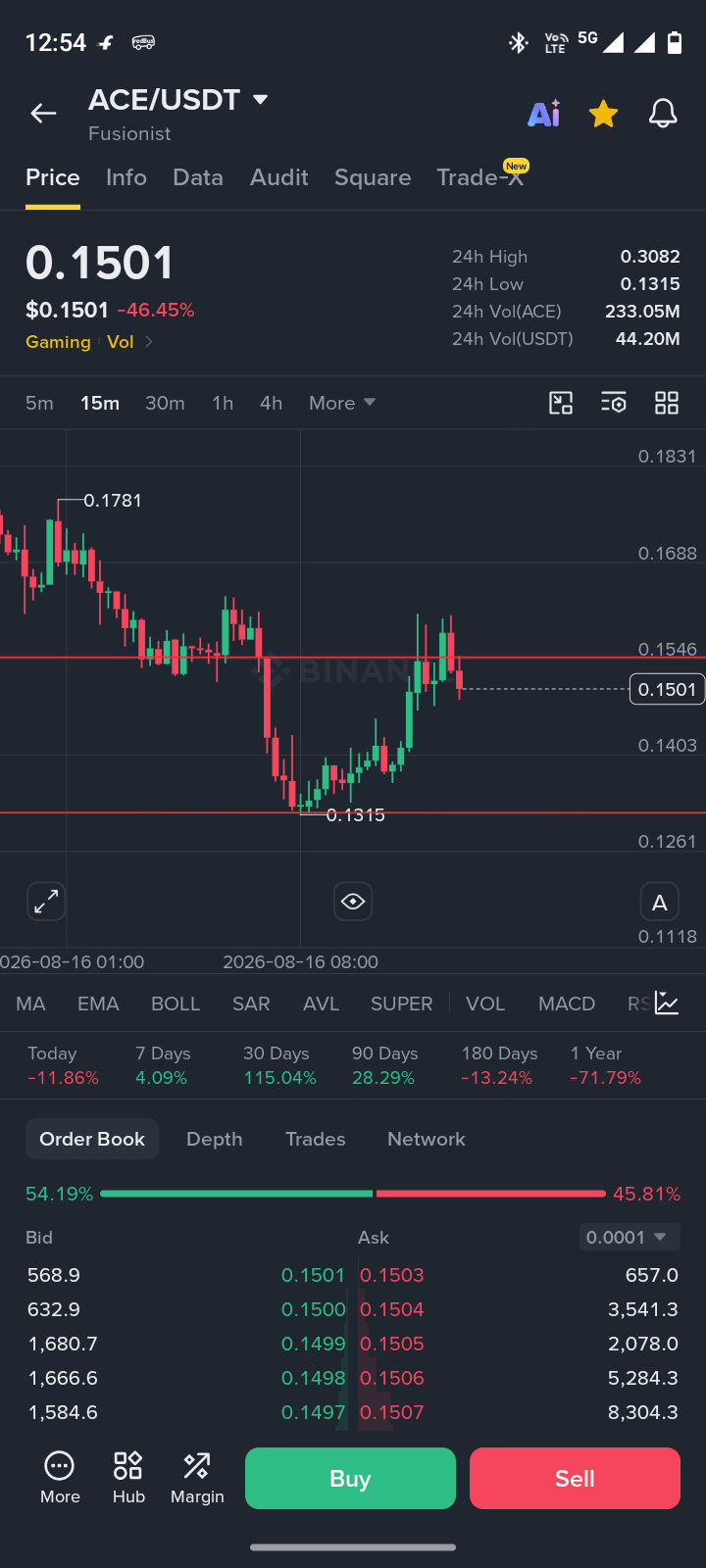
Task: Toggle the EMA indicator
Action: (98, 1004)
